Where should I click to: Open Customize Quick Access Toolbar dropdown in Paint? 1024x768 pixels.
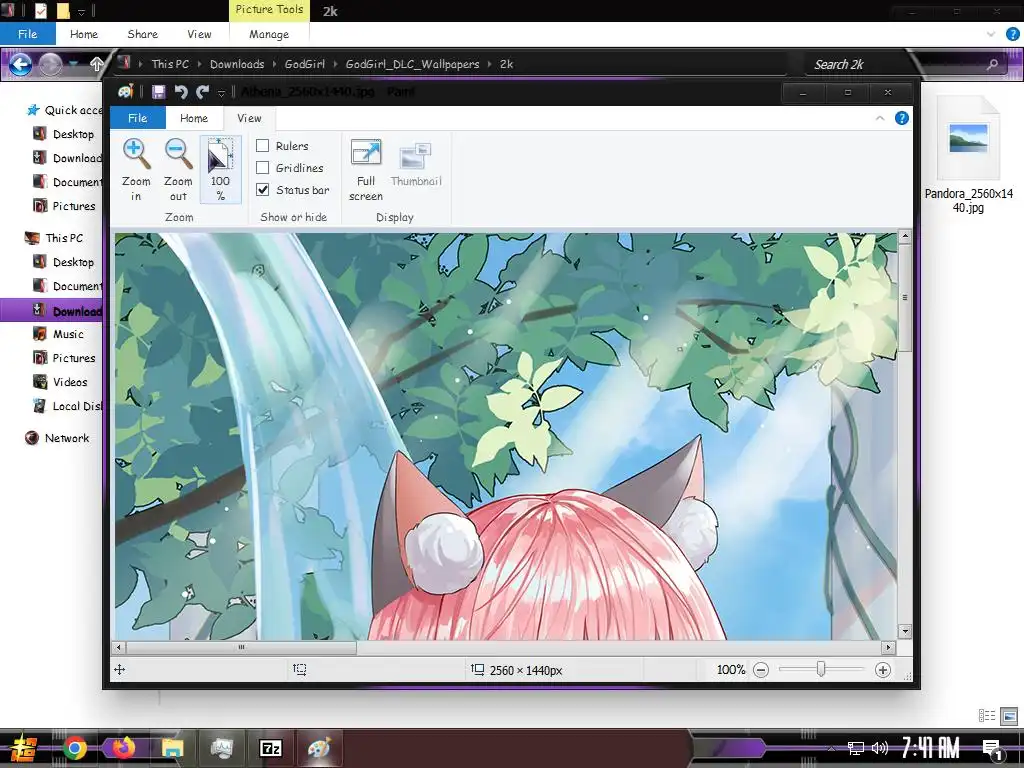pos(221,93)
